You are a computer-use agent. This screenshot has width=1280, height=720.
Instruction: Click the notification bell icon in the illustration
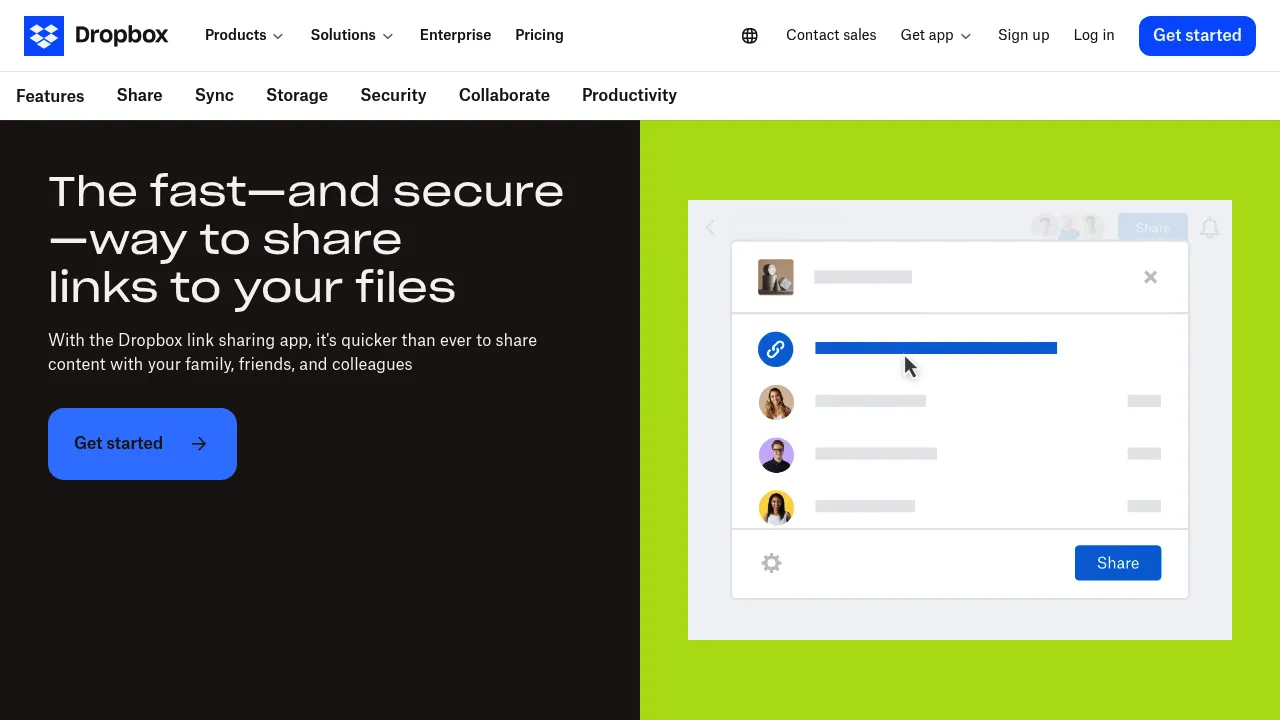point(1210,228)
